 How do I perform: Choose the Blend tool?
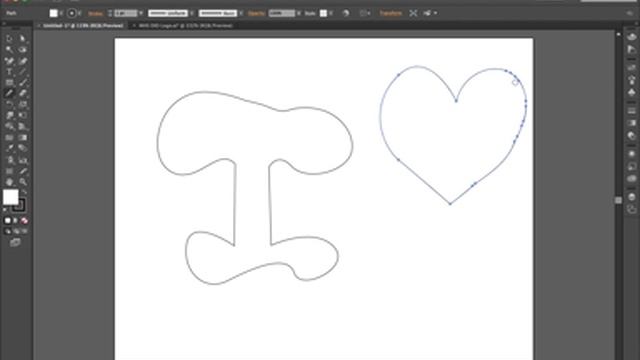coord(22,149)
